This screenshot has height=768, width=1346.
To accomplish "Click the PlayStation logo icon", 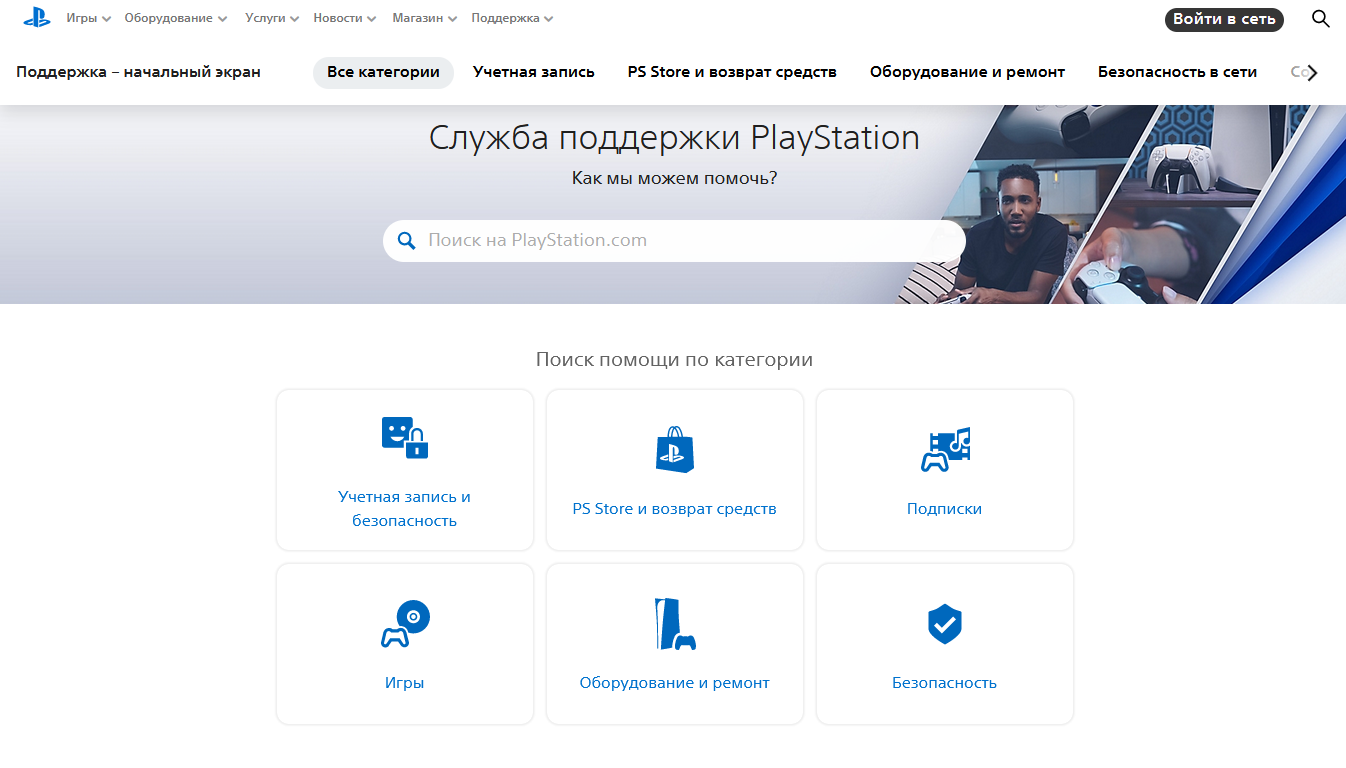I will 37,18.
